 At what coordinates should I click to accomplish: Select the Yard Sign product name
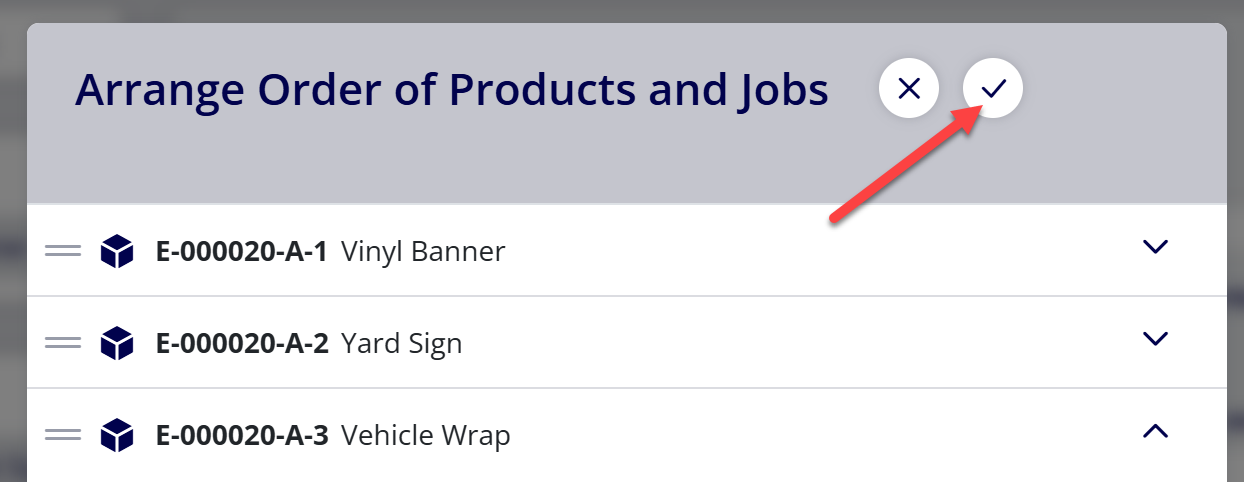(401, 343)
